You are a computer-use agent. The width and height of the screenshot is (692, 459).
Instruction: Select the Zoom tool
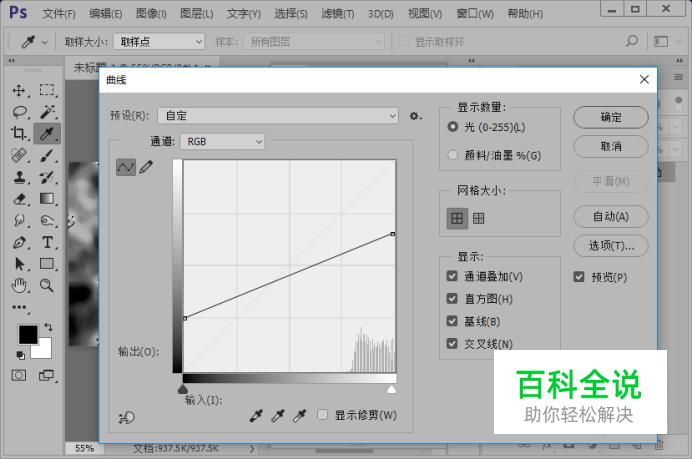click(47, 286)
